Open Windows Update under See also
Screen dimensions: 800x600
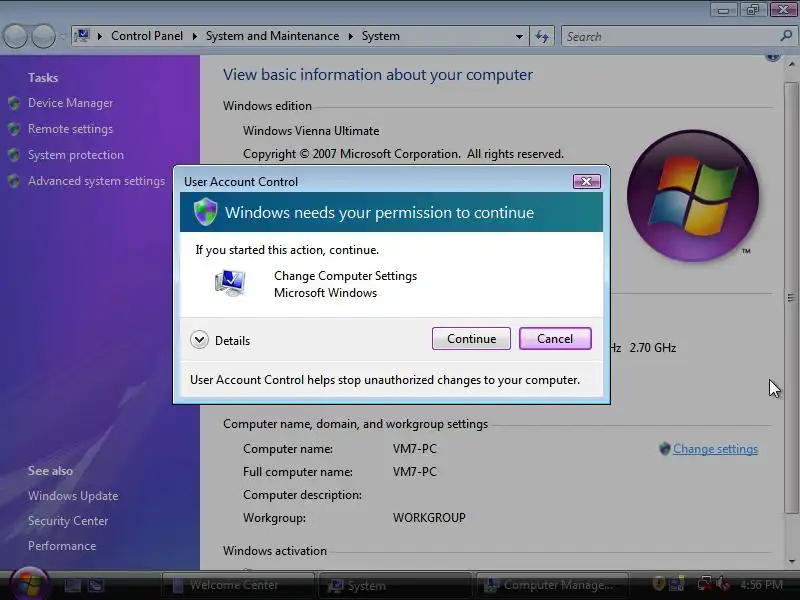click(x=73, y=496)
